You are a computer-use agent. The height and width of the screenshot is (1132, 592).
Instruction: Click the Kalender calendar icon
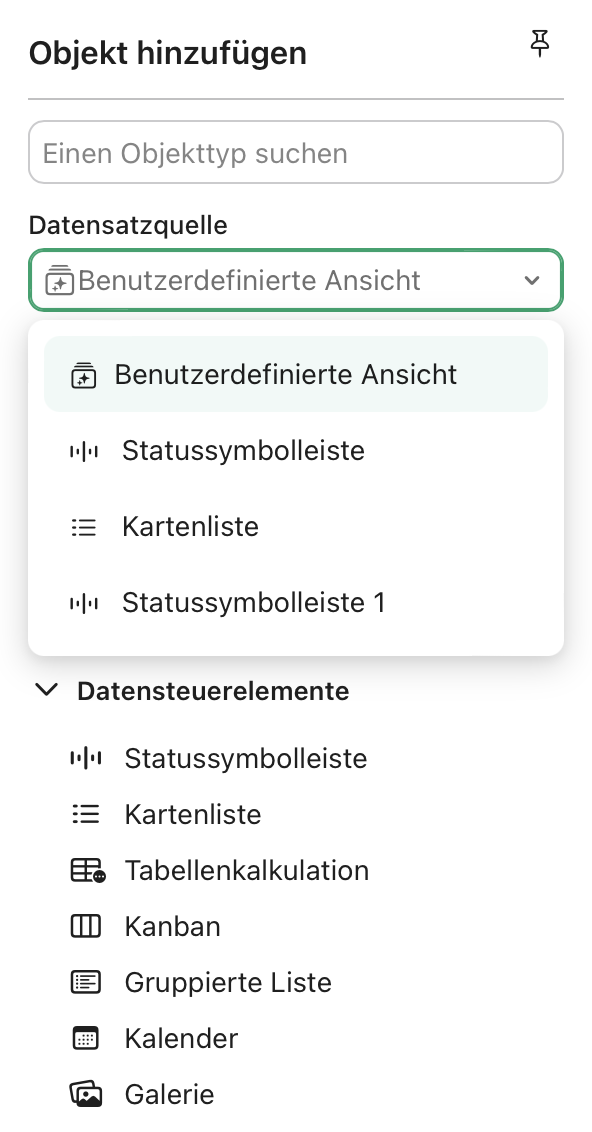pyautogui.click(x=86, y=1038)
